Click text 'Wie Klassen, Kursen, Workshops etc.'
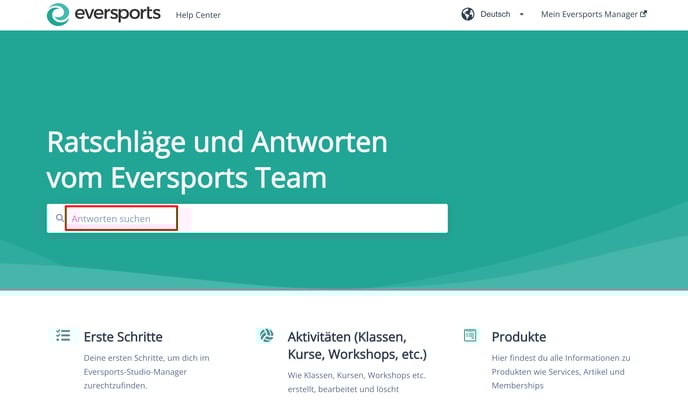Image resolution: width=688 pixels, height=406 pixels. (x=357, y=375)
